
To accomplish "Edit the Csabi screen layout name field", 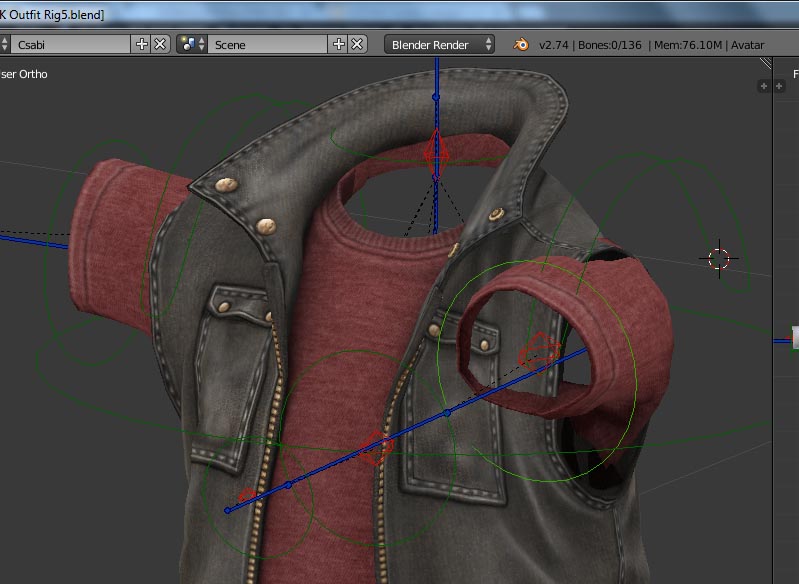I will 70,44.
